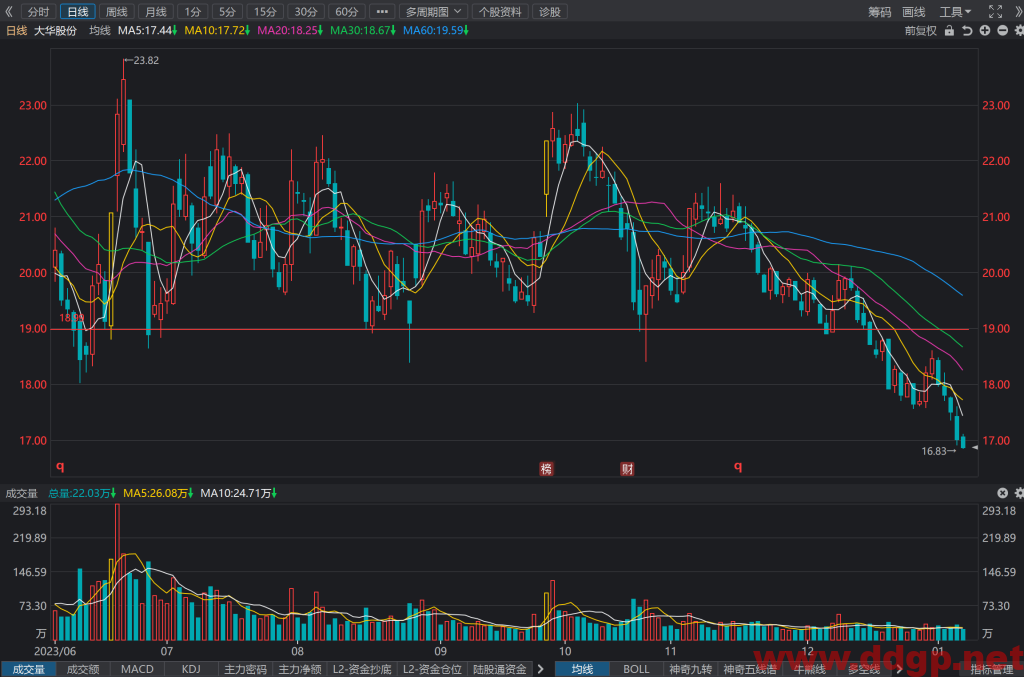Open chart settings gear in MA header

pyautogui.click(x=1019, y=31)
